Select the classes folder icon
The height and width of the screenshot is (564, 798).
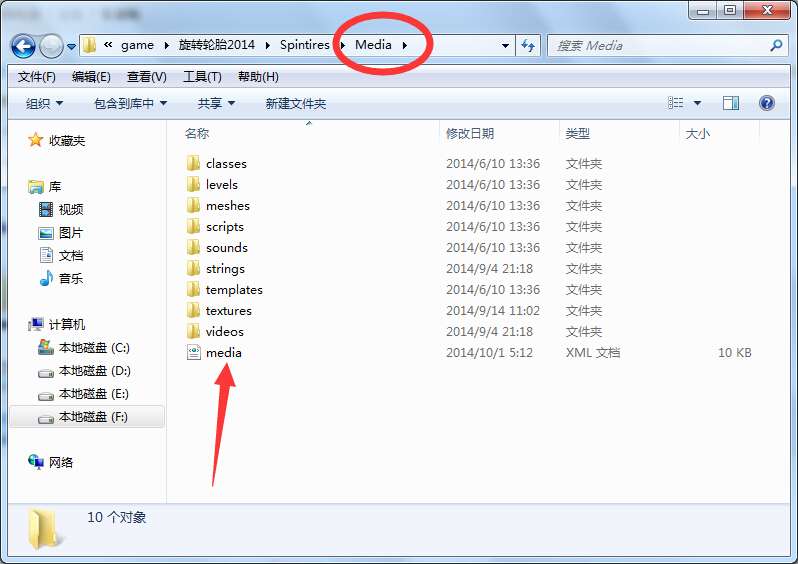pyautogui.click(x=193, y=163)
